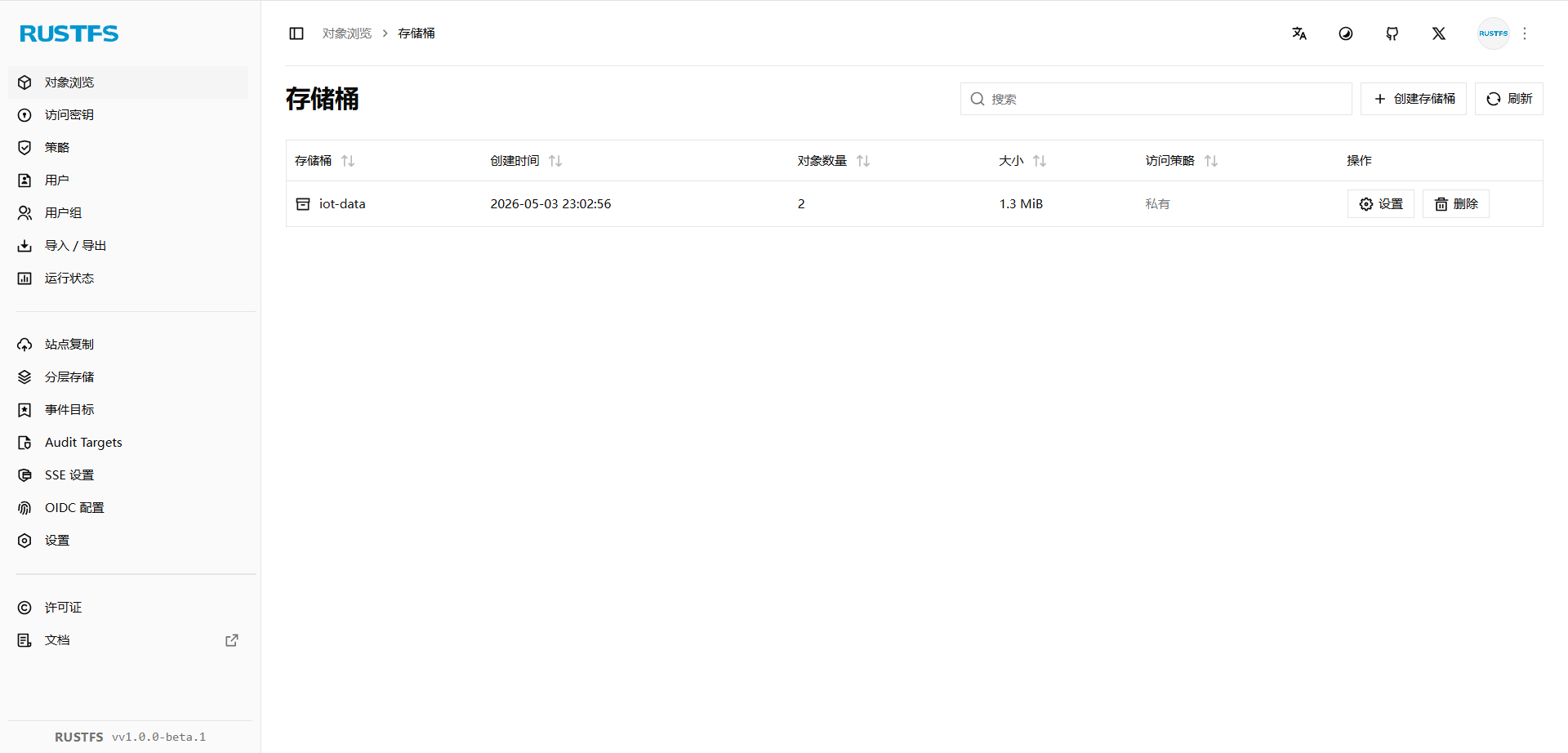Click the 2026-05-03 23:02:56 creation time cell

[550, 204]
